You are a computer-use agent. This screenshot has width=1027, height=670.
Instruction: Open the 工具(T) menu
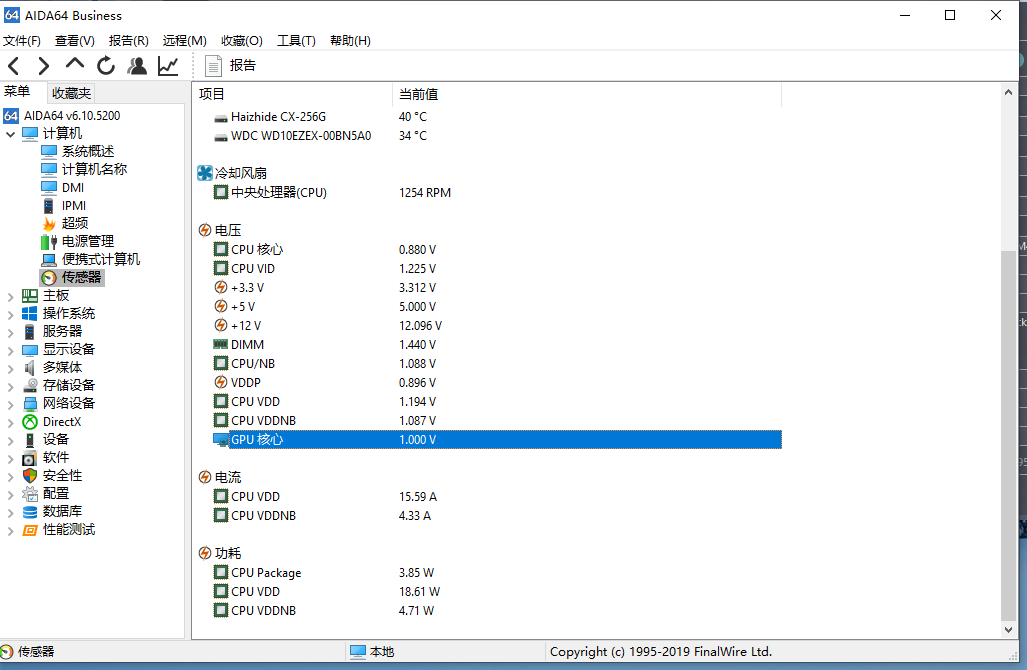click(296, 41)
